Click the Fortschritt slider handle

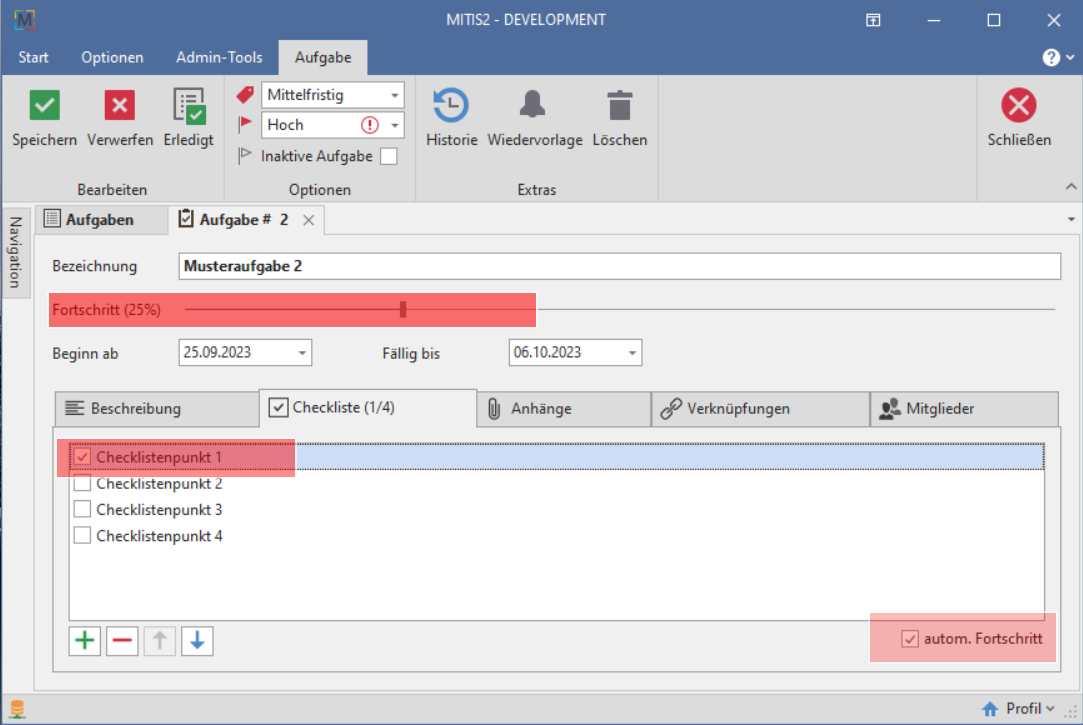click(402, 310)
